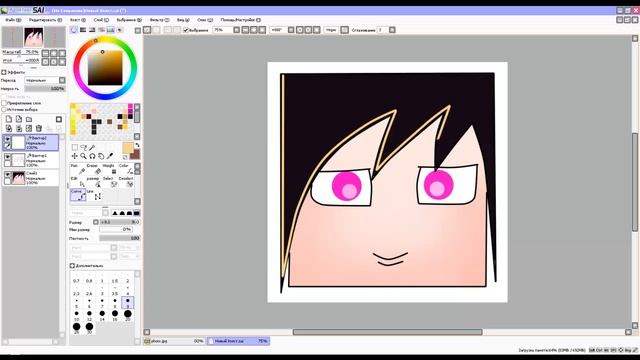640x360 pixels.
Task: Toggle the scratchpad panel icon
Action: pyautogui.click(x=120, y=30)
